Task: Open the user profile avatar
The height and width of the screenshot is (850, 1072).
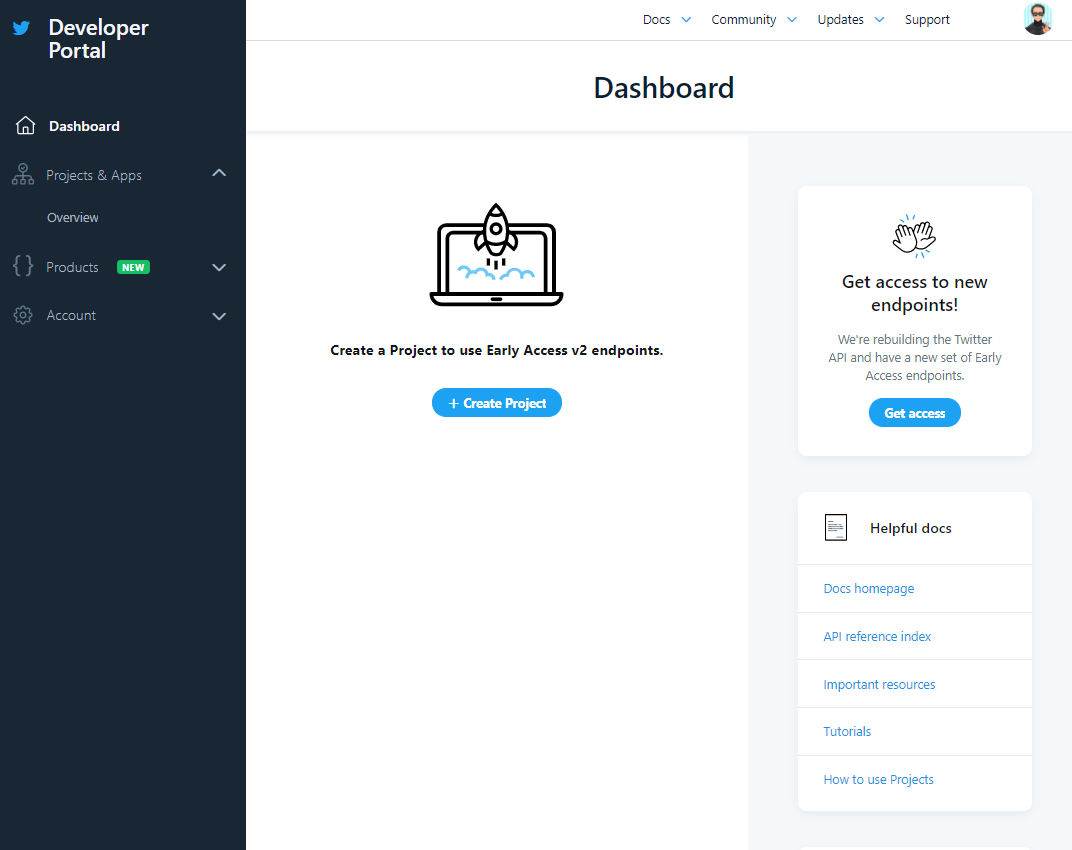Action: coord(1037,19)
